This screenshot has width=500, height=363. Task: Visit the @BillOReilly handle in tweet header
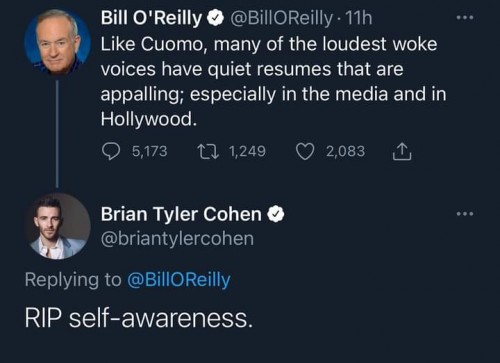tap(281, 18)
